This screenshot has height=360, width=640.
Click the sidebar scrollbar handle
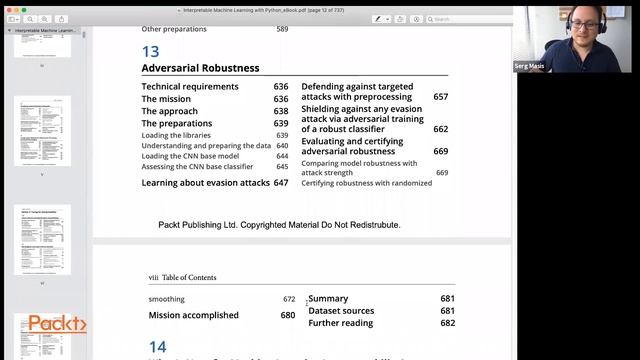coord(84,35)
